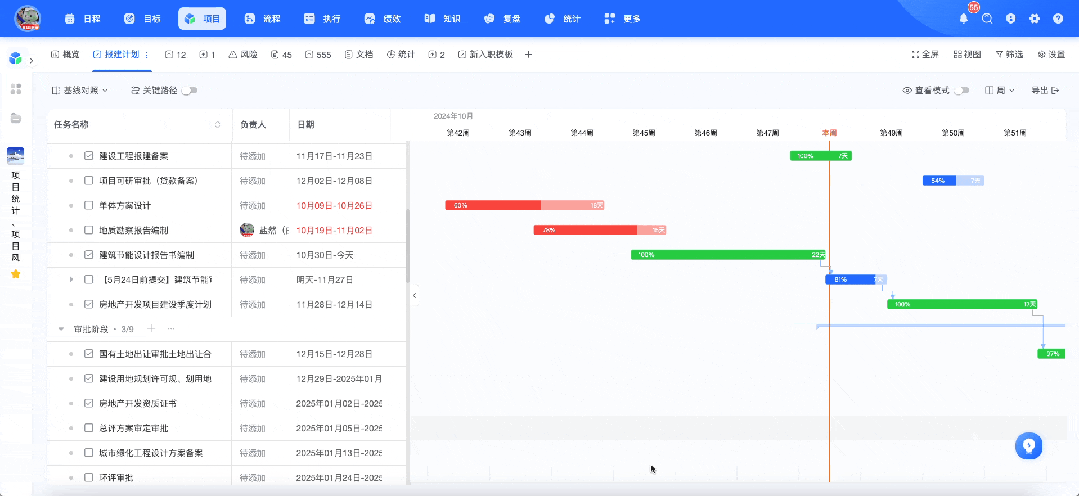The width and height of the screenshot is (1079, 496).
Task: Toggle the 查看模式 switch
Action: pyautogui.click(x=962, y=90)
